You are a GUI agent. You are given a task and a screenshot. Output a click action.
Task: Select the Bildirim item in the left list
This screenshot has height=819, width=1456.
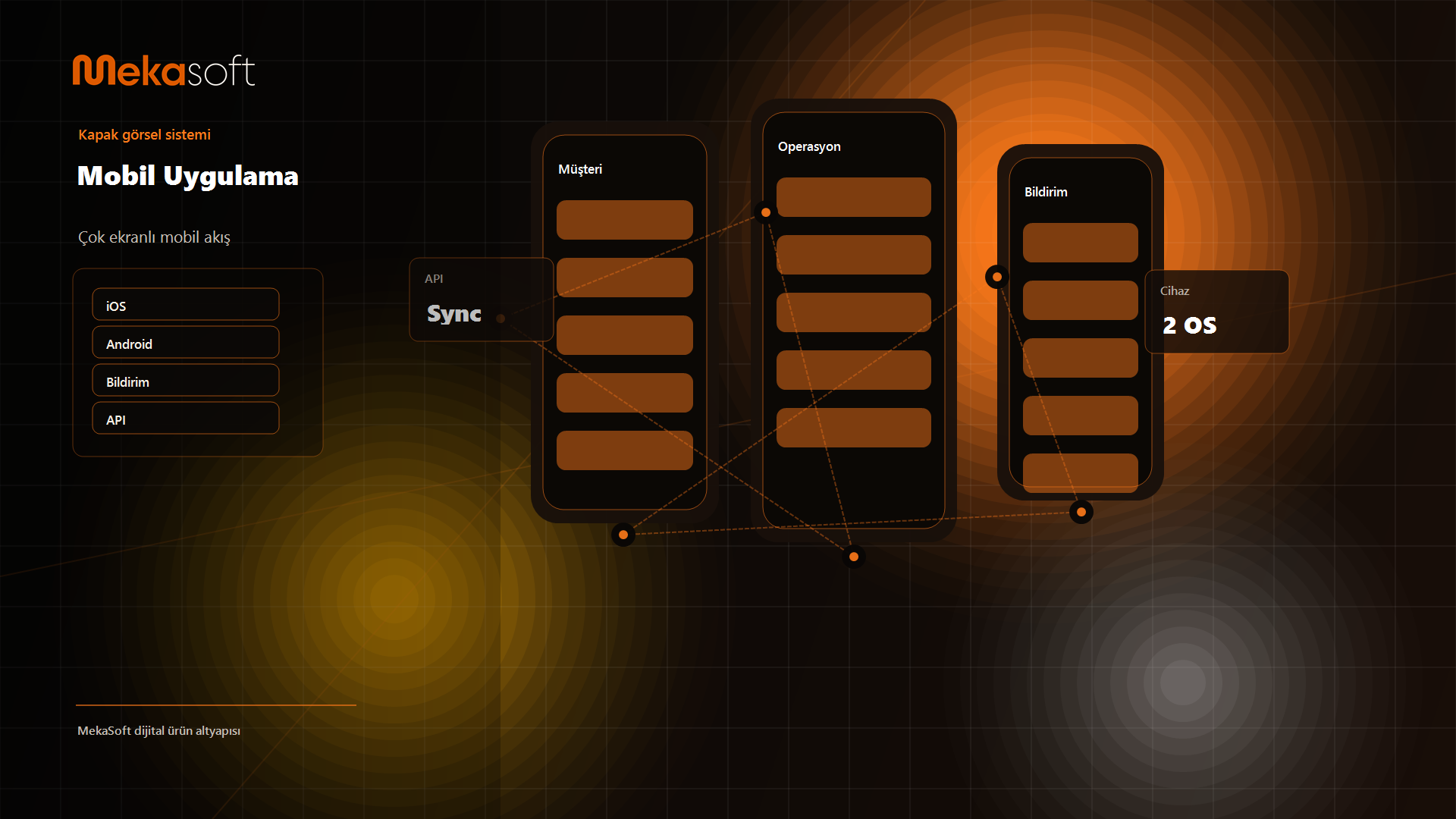pyautogui.click(x=186, y=380)
